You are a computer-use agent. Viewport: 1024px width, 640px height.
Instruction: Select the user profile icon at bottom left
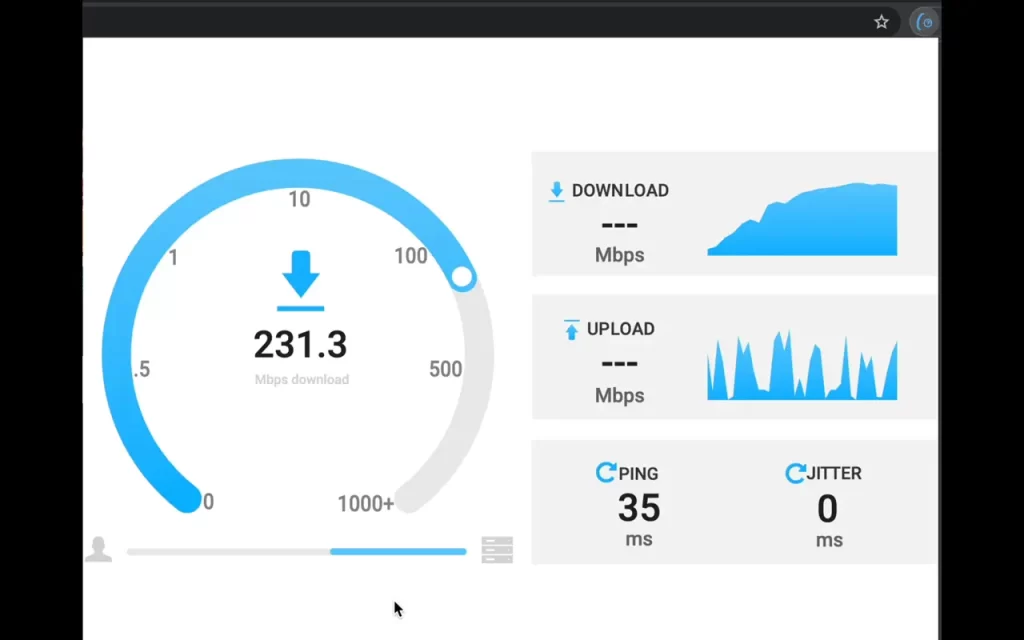click(x=98, y=549)
